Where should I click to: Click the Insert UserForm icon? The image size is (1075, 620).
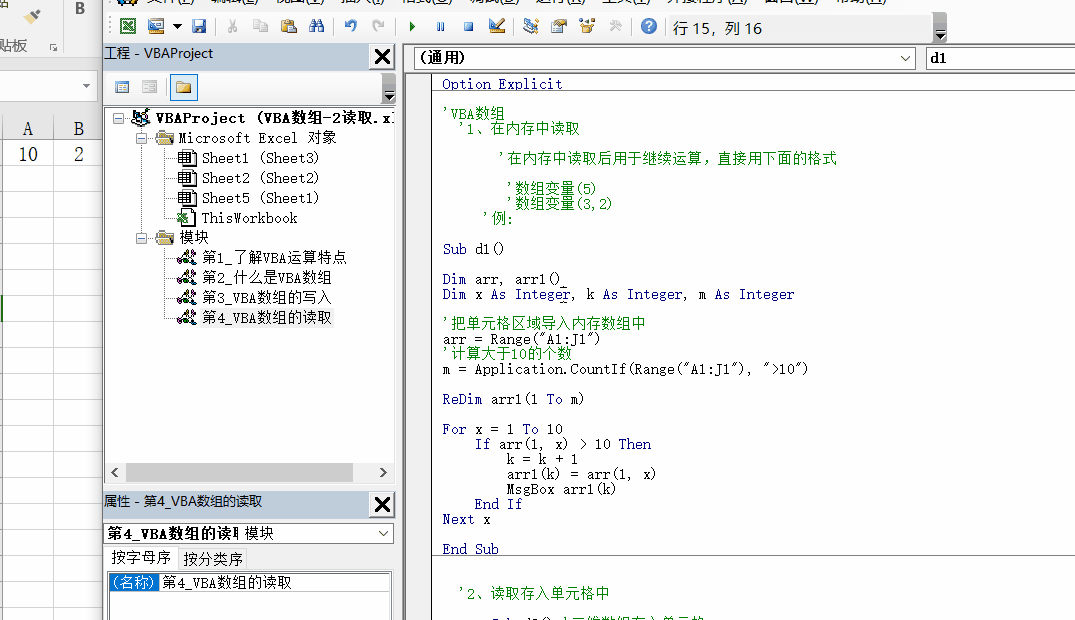tap(156, 27)
